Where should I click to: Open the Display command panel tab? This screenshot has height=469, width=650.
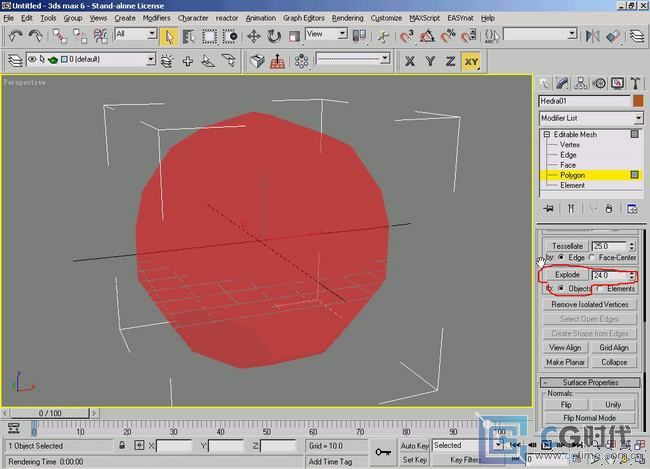pos(617,84)
